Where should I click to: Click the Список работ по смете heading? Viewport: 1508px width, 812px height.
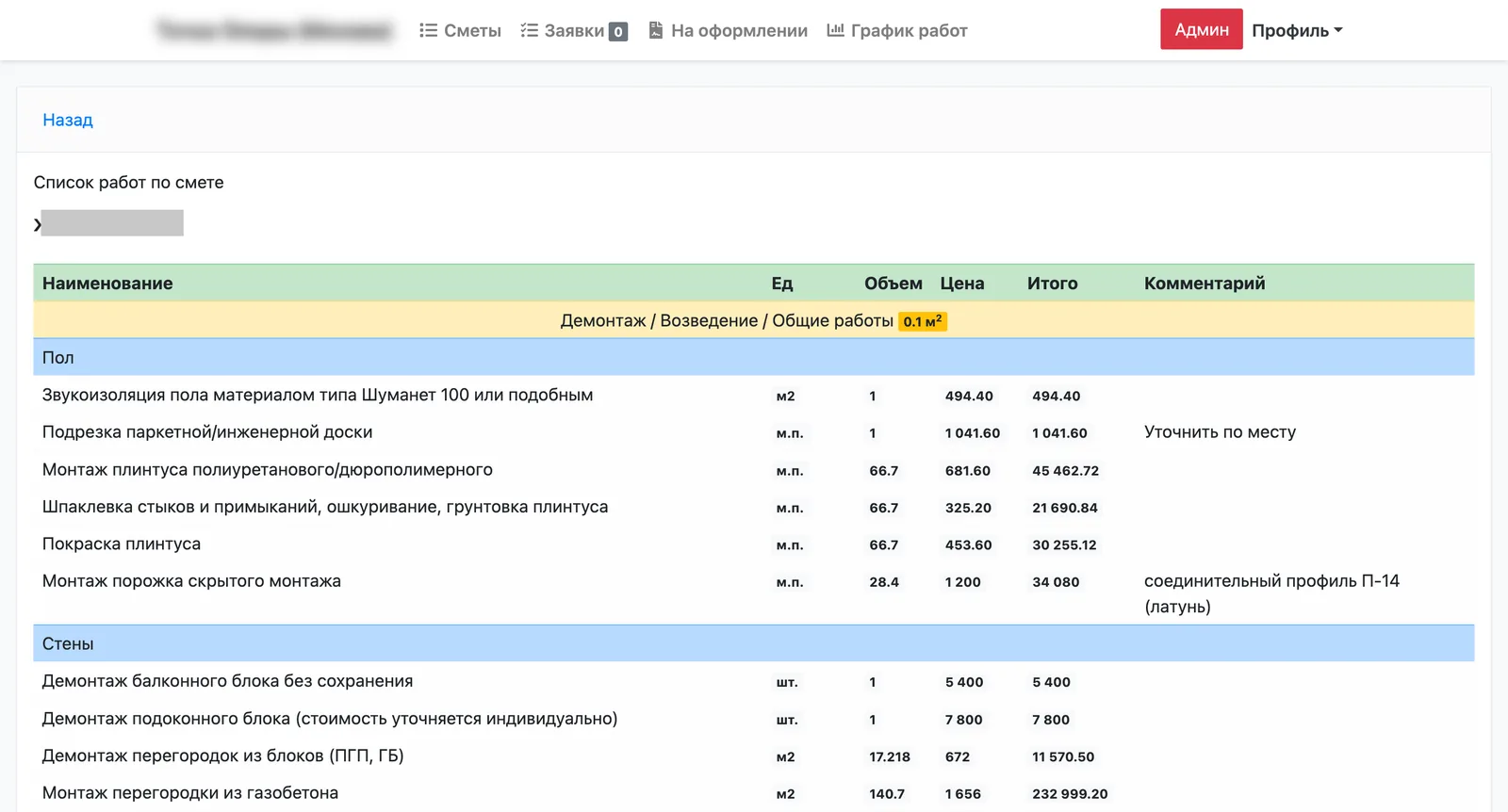pos(129,182)
